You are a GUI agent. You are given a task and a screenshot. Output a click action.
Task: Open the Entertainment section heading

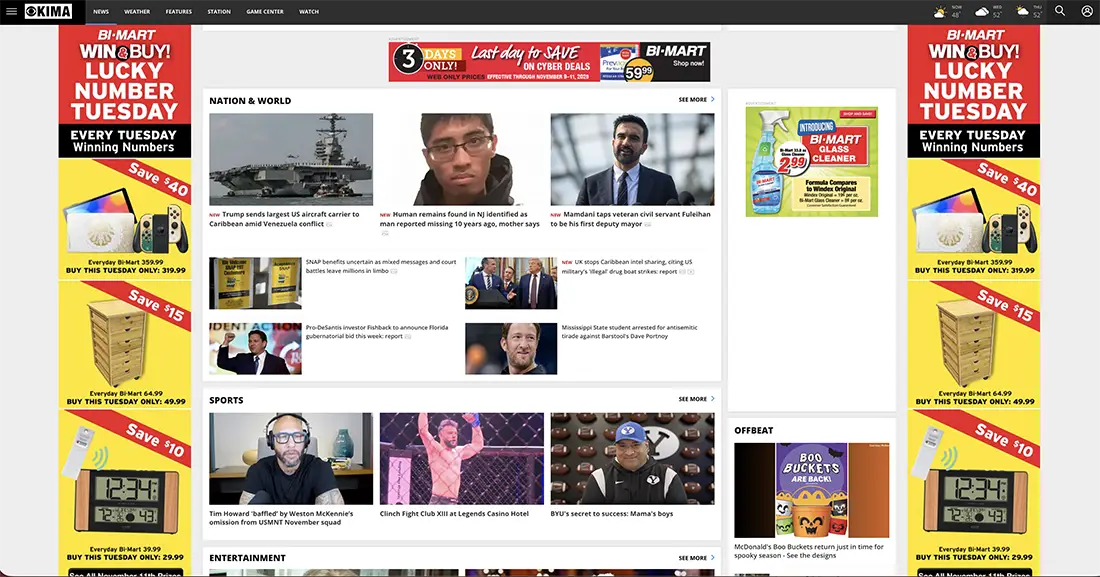tap(247, 558)
